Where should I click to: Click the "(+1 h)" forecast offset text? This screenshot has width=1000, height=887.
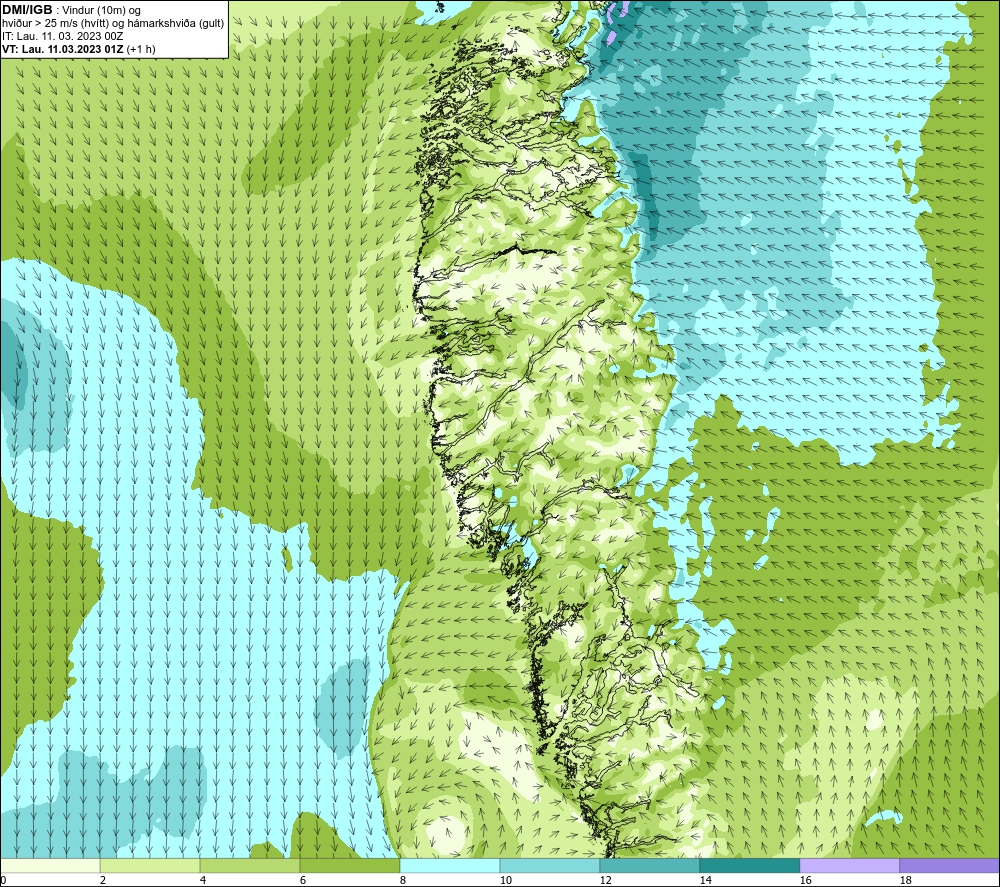(x=141, y=49)
